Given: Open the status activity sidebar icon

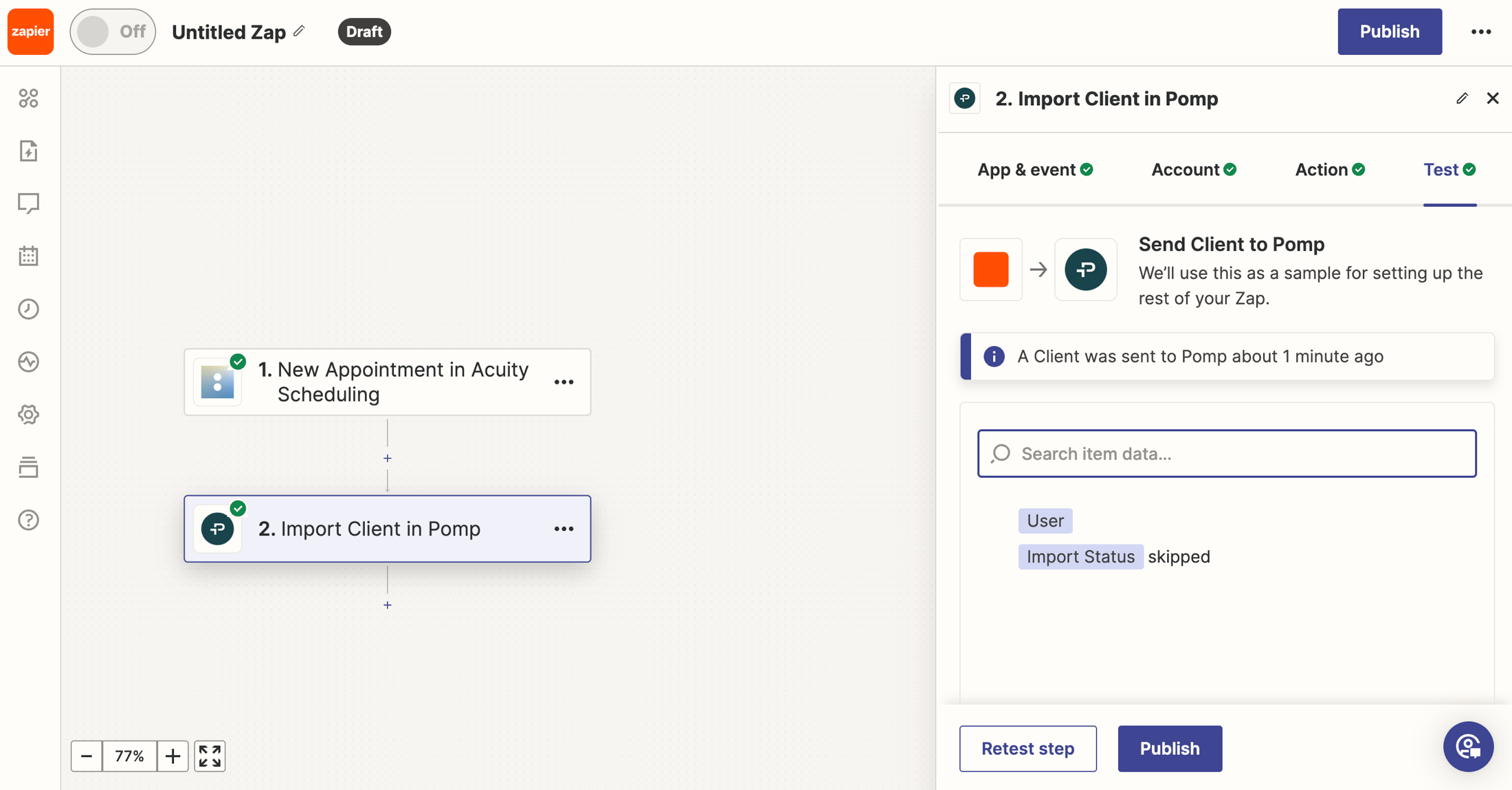Looking at the screenshot, I should [28, 362].
